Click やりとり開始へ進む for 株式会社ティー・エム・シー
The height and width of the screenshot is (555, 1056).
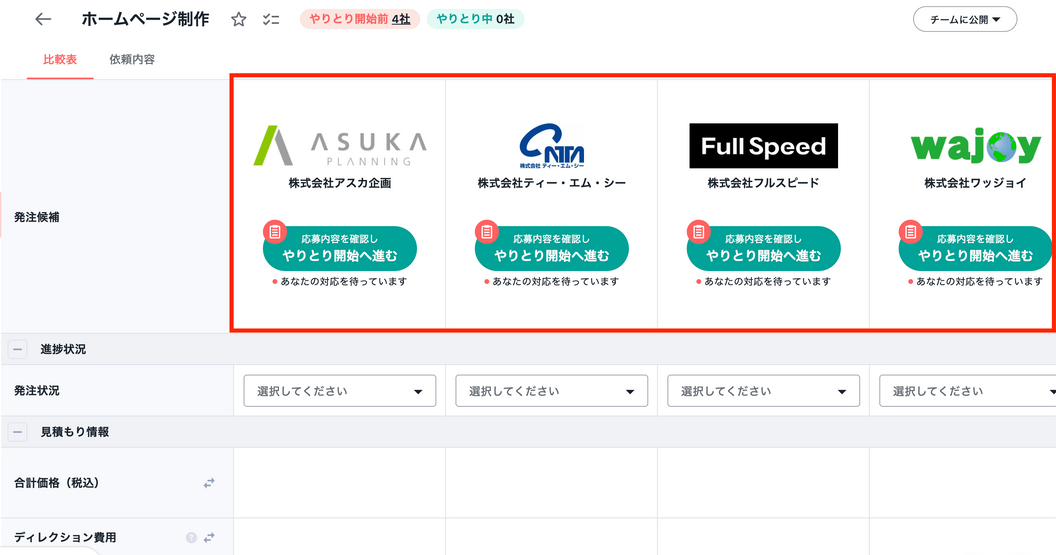coord(552,249)
